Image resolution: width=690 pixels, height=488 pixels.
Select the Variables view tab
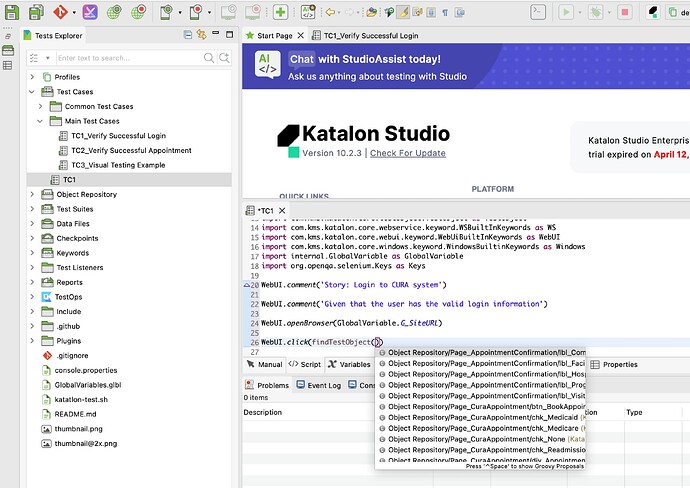click(349, 364)
